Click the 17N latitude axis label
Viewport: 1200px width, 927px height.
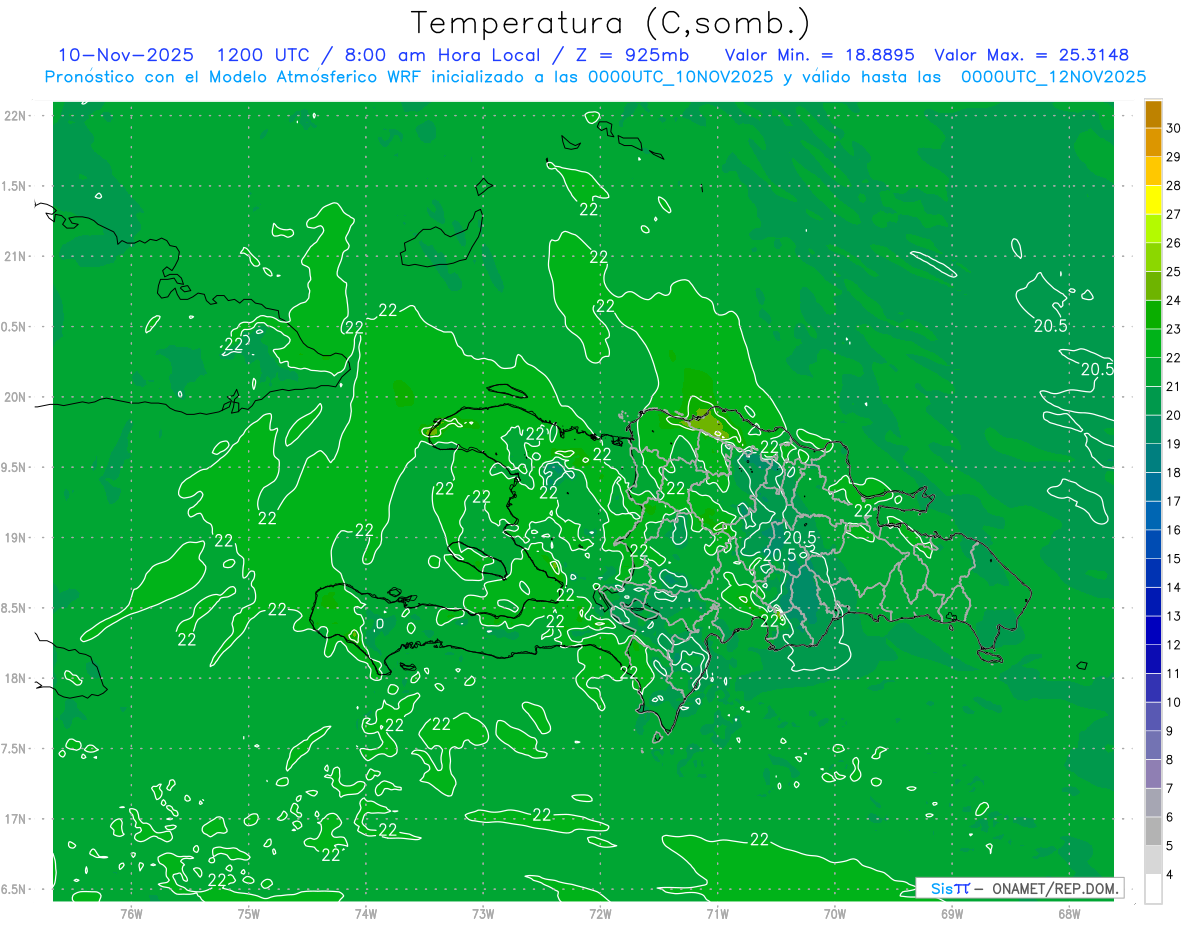pyautogui.click(x=15, y=820)
